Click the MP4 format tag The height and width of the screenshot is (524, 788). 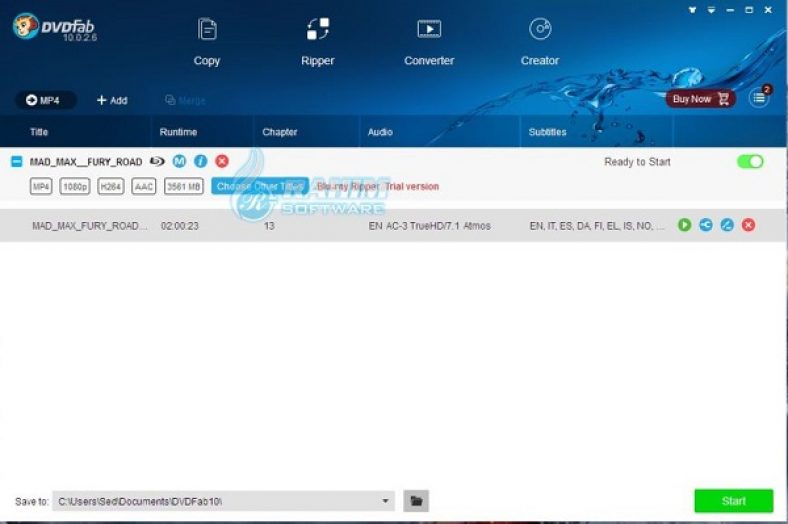41,186
